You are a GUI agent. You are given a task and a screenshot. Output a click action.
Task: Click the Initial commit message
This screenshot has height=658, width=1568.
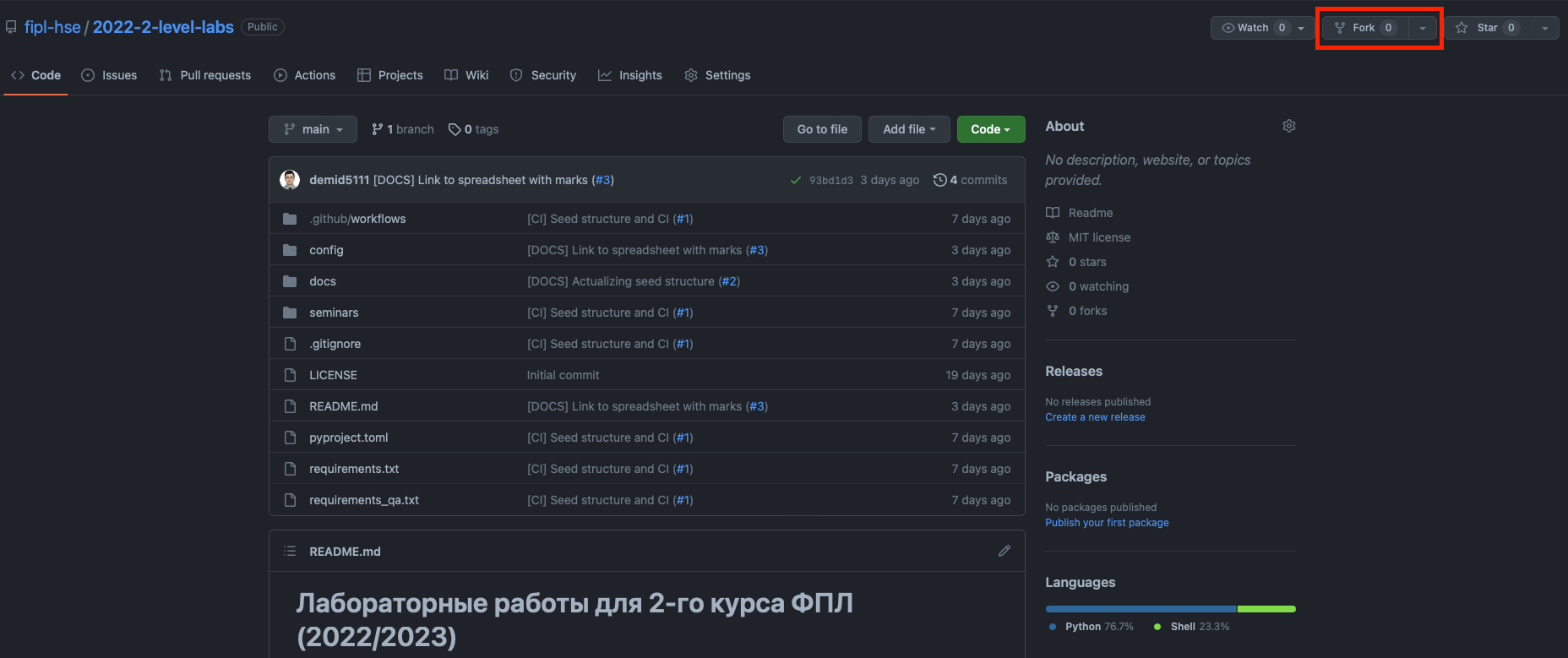coord(563,375)
